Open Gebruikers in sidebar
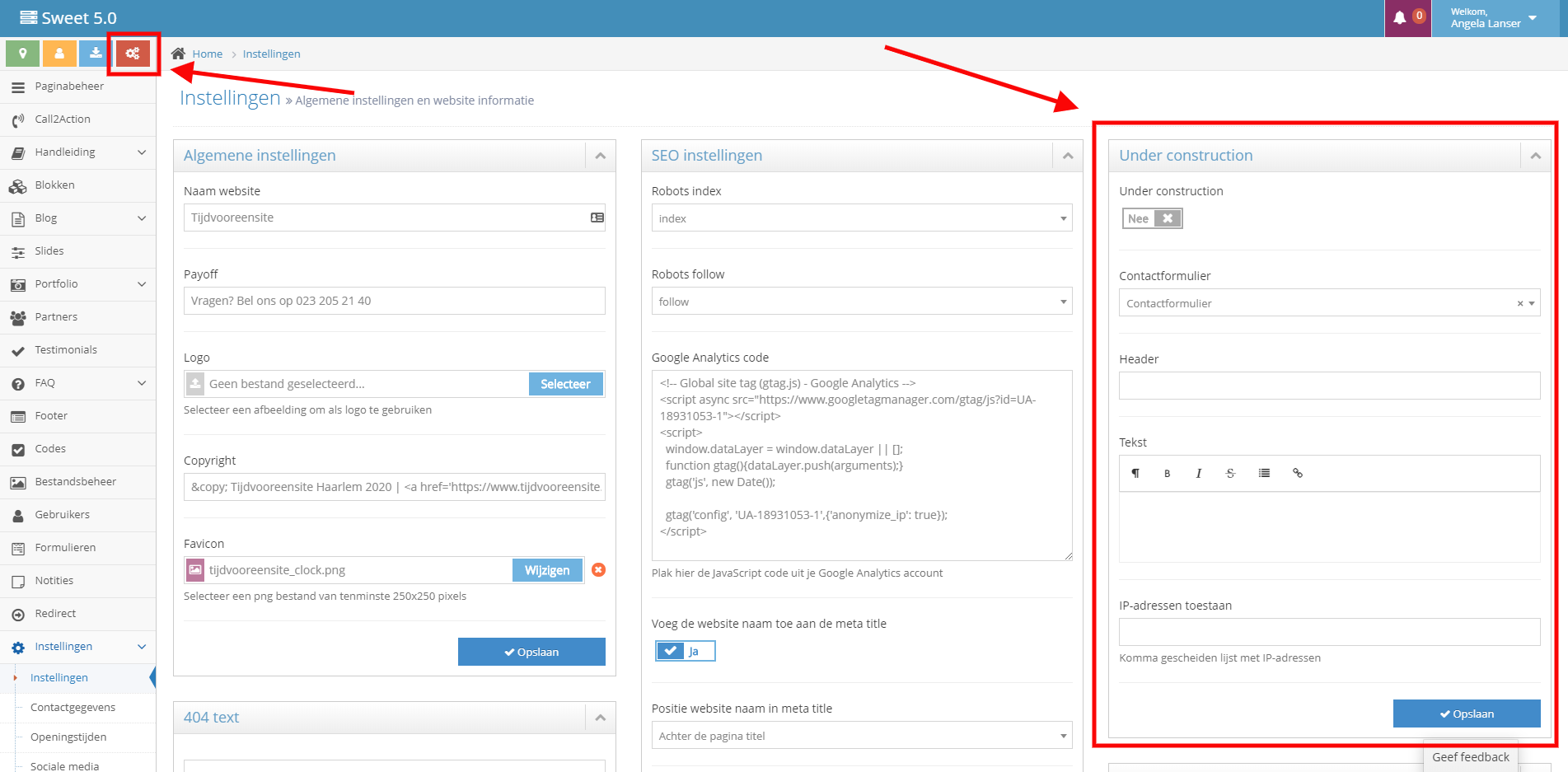Screen dimensions: 1568x772 click(77, 515)
